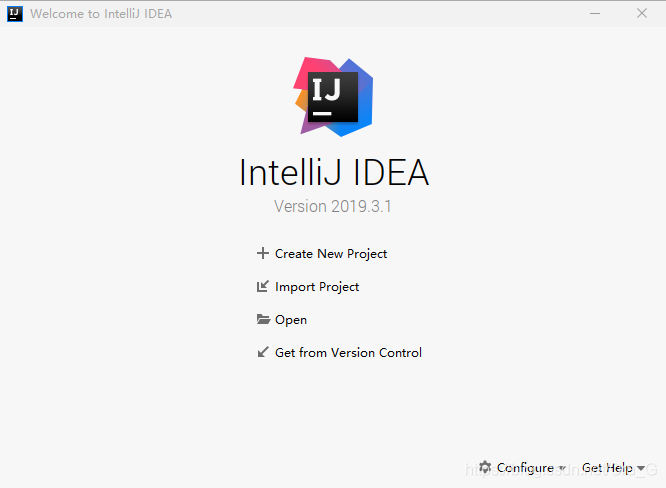Click the IntelliJ IDEA heading text
Screen dimensions: 666x488
click(x=334, y=173)
